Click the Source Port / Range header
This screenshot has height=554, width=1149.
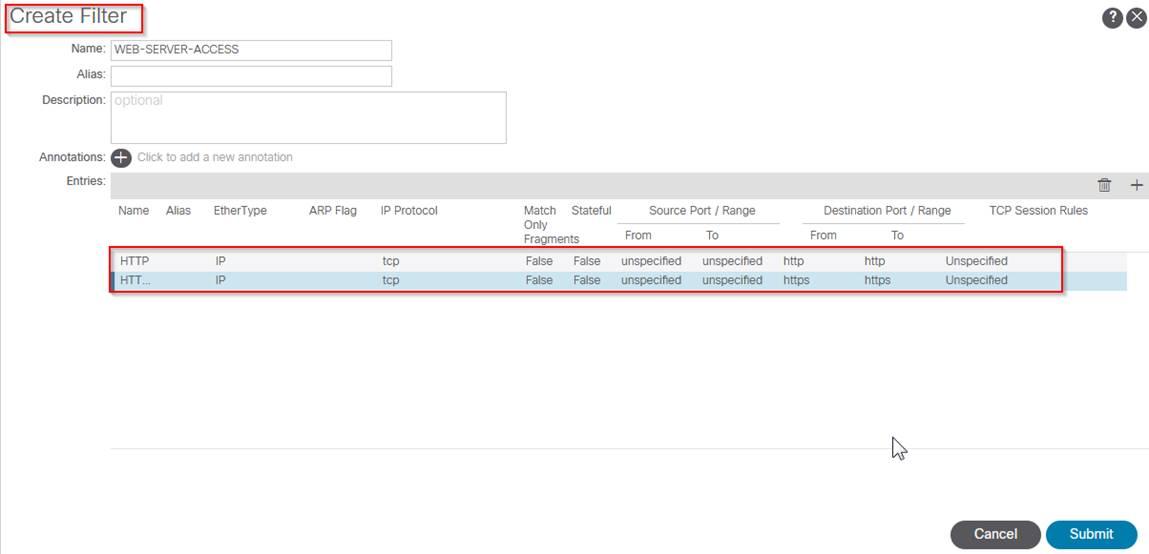702,211
